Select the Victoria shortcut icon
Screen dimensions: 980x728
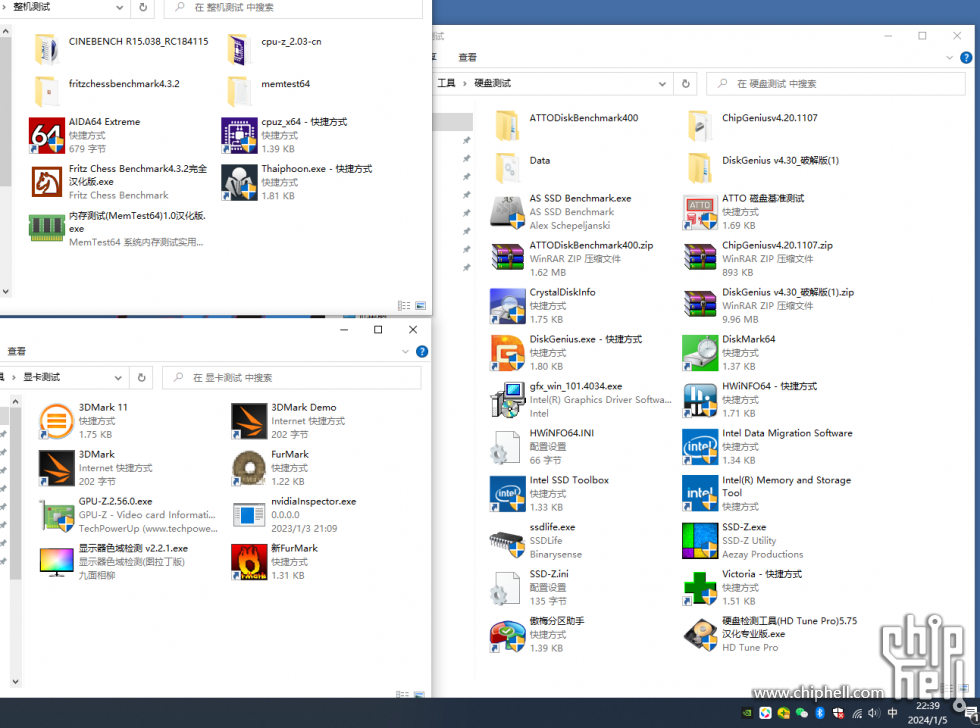[x=700, y=587]
